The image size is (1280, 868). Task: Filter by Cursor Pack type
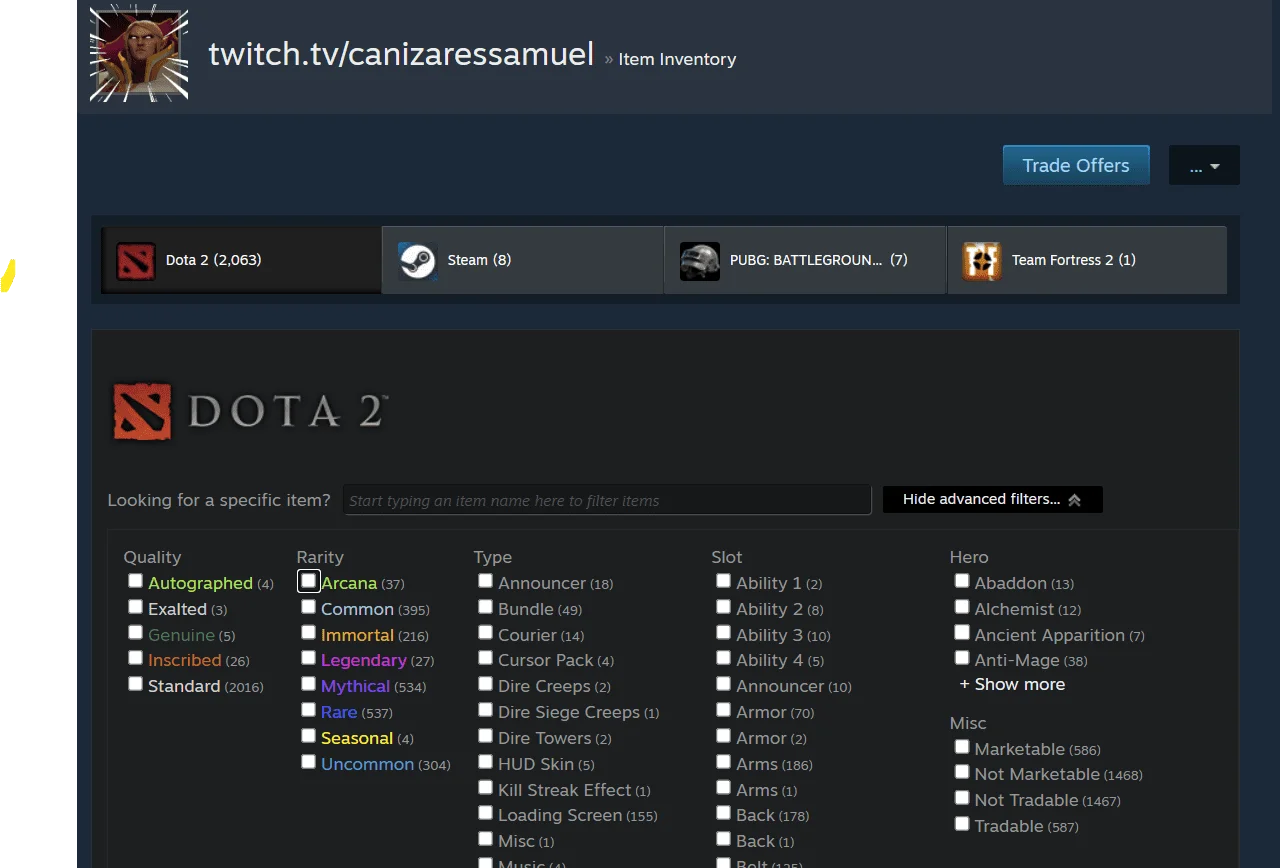[x=485, y=658]
